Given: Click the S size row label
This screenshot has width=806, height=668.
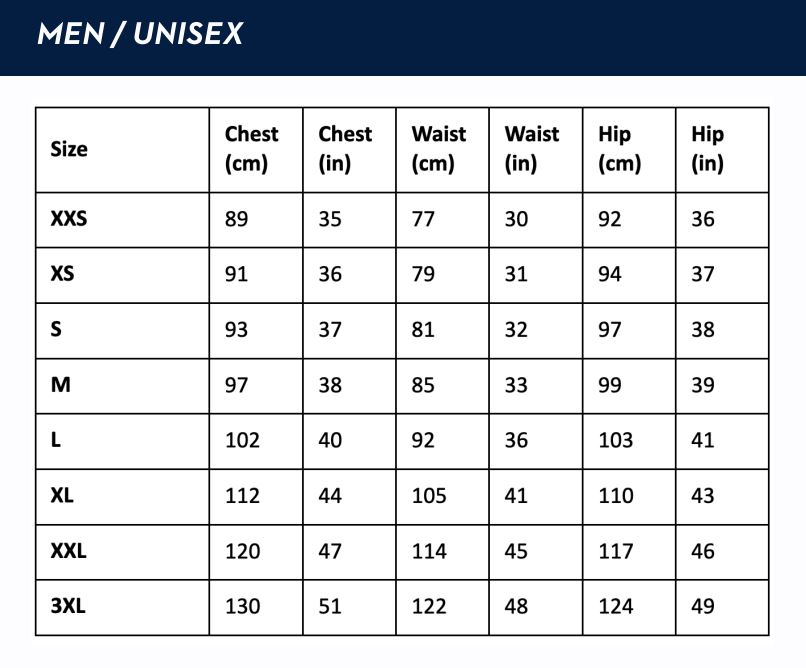Looking at the screenshot, I should pyautogui.click(x=56, y=329).
